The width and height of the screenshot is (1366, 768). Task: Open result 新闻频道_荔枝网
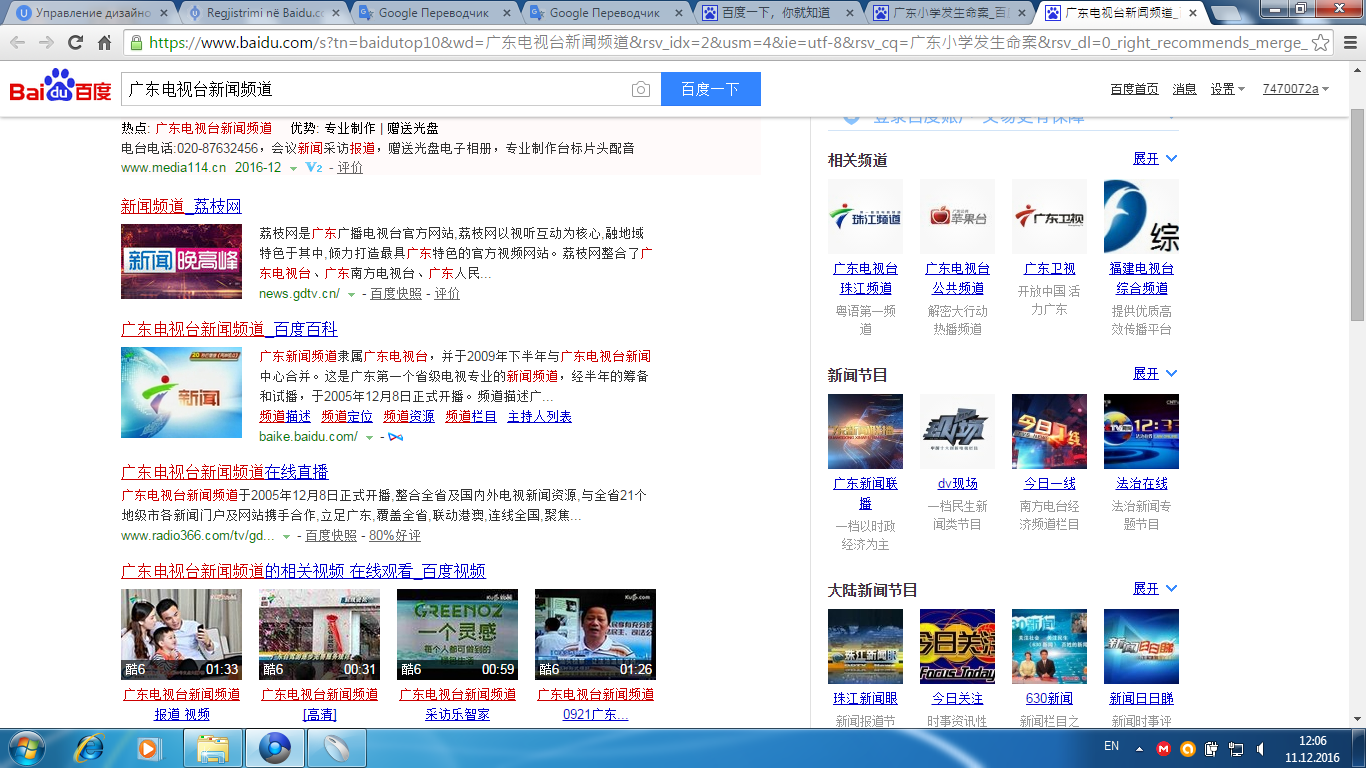click(181, 206)
